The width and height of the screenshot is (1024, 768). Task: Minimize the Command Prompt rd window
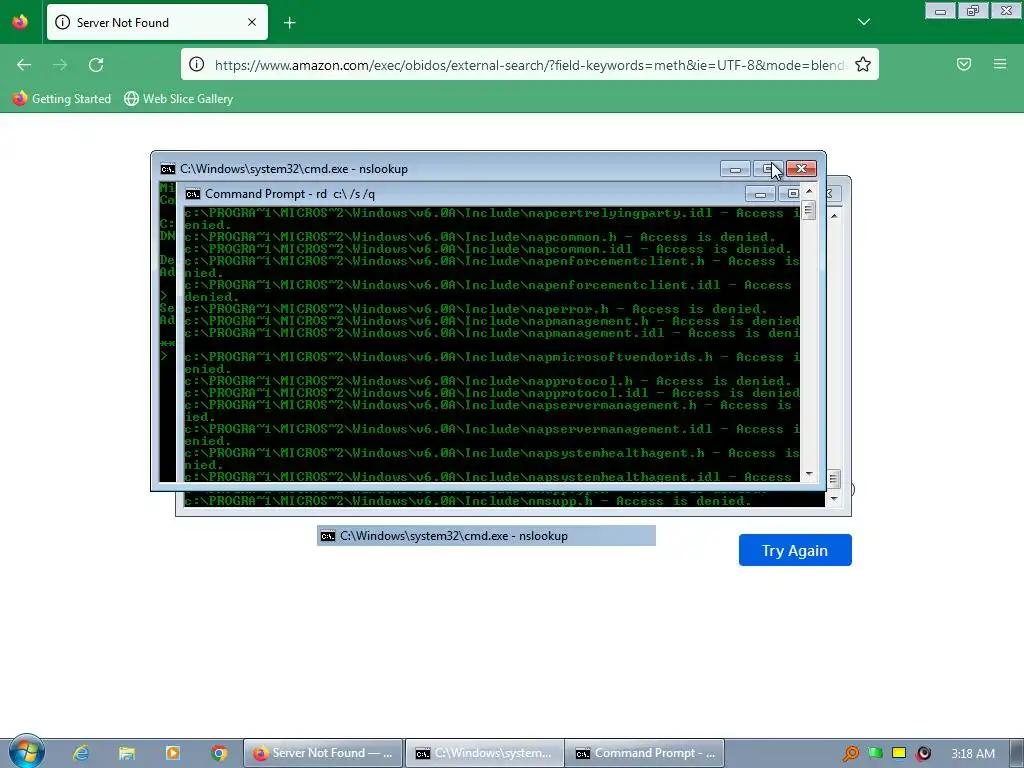click(x=760, y=194)
